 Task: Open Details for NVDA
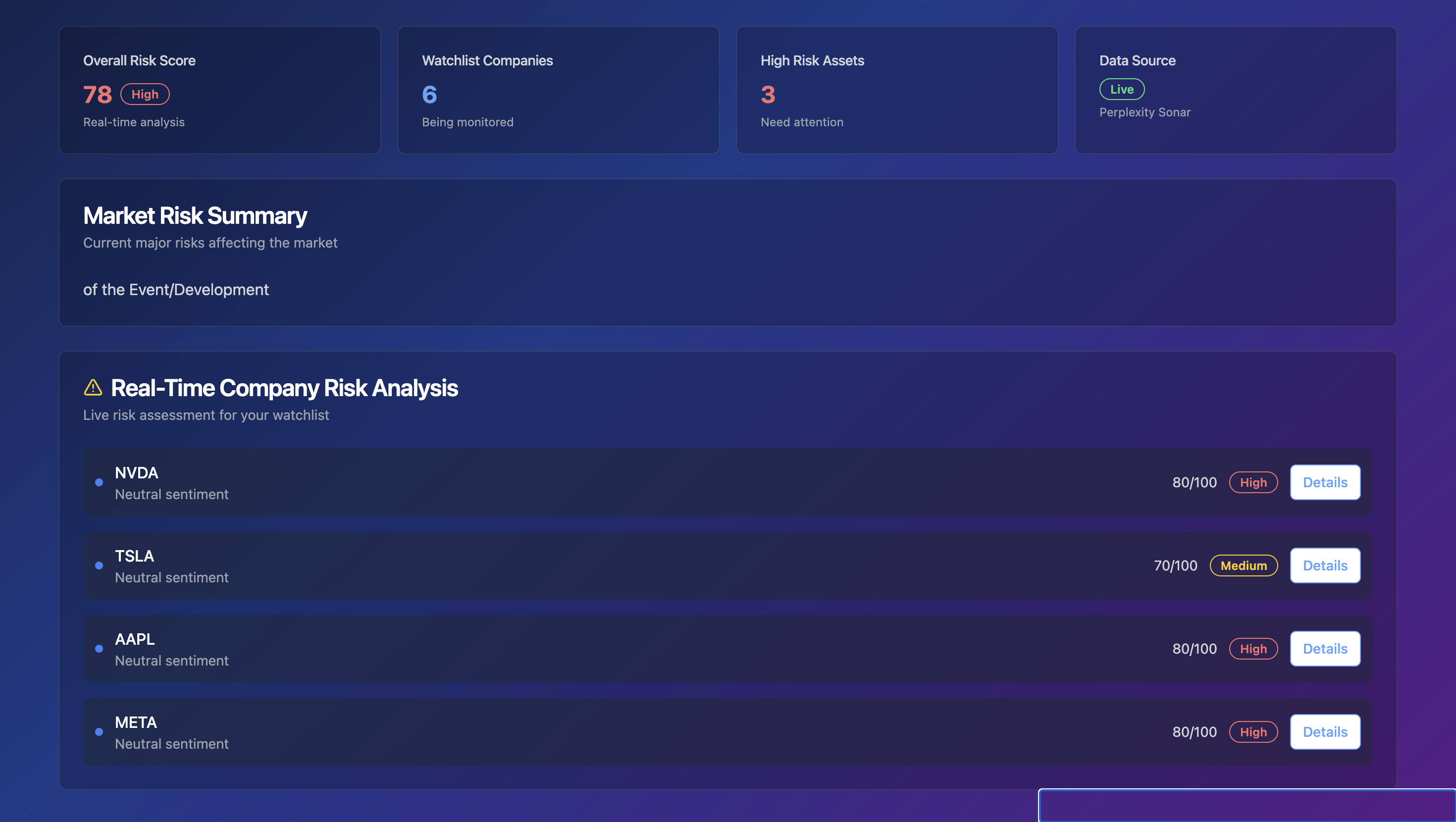click(x=1324, y=482)
